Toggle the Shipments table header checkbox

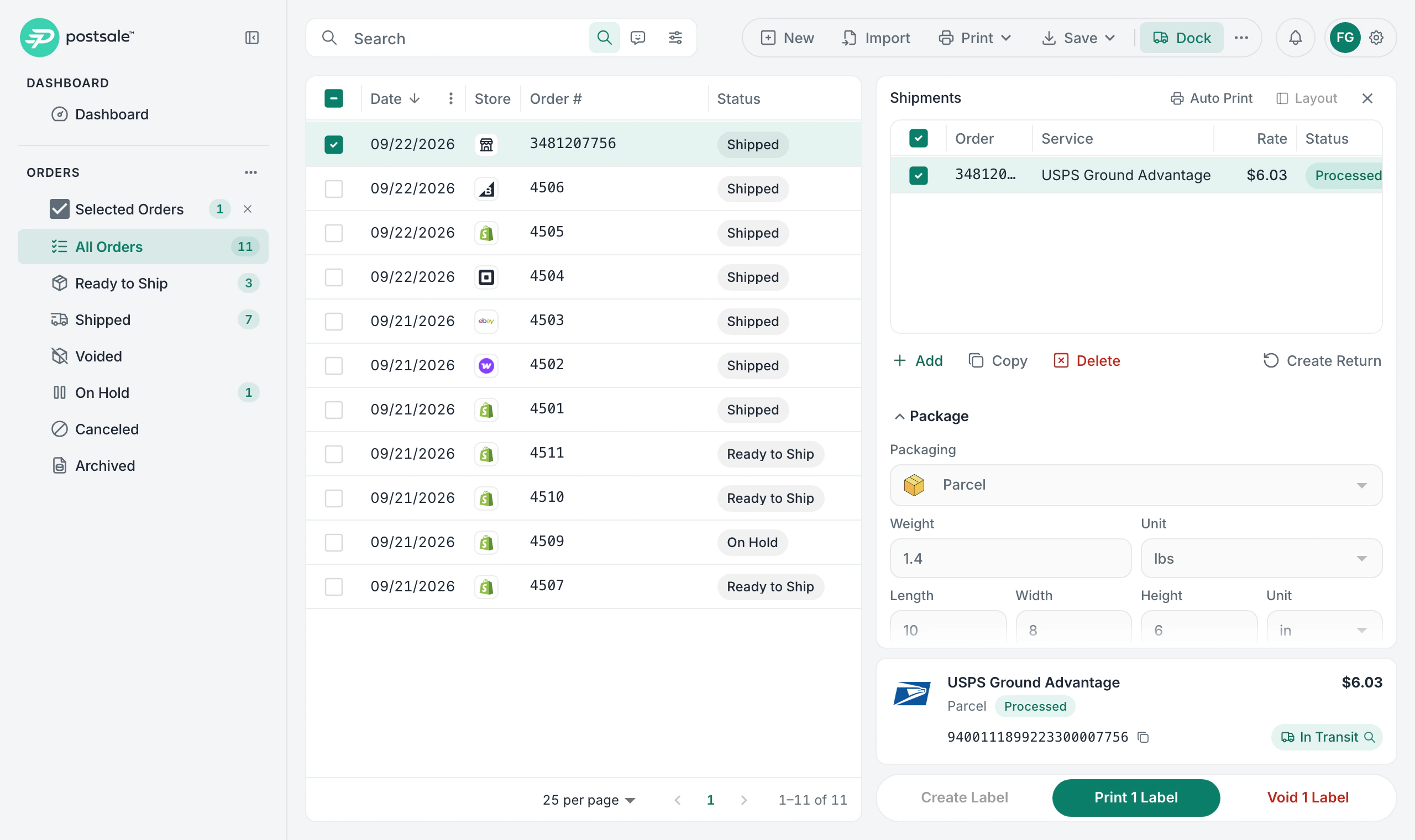point(918,139)
